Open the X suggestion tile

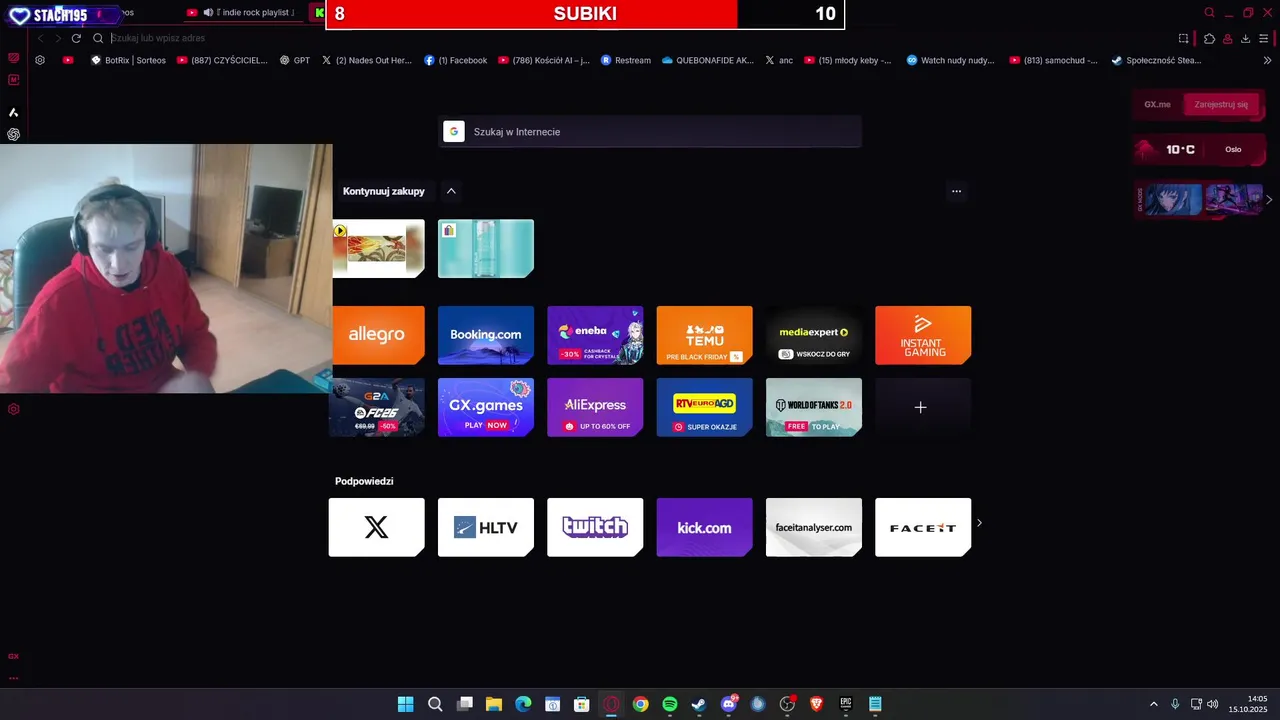(376, 527)
